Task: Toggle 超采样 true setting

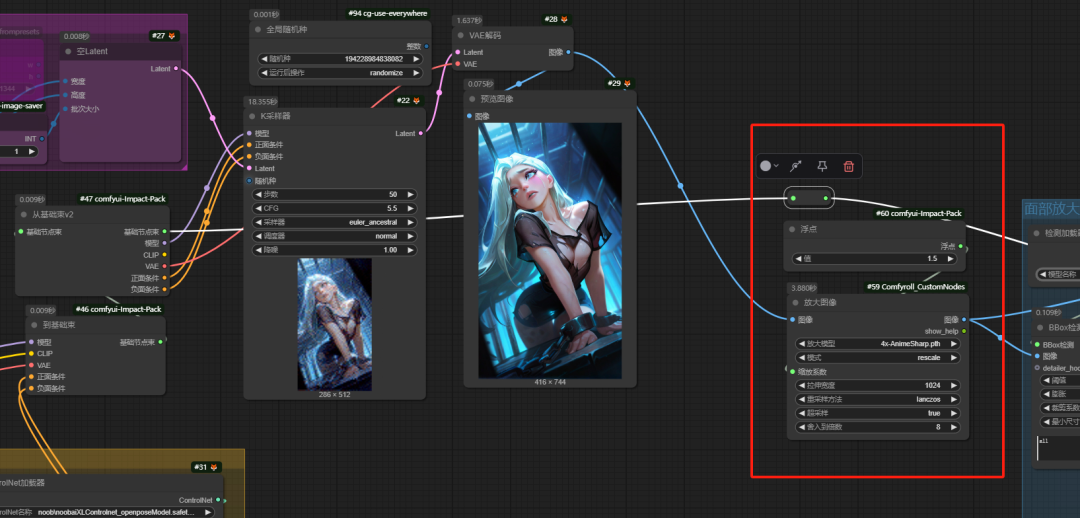Action: click(x=878, y=413)
